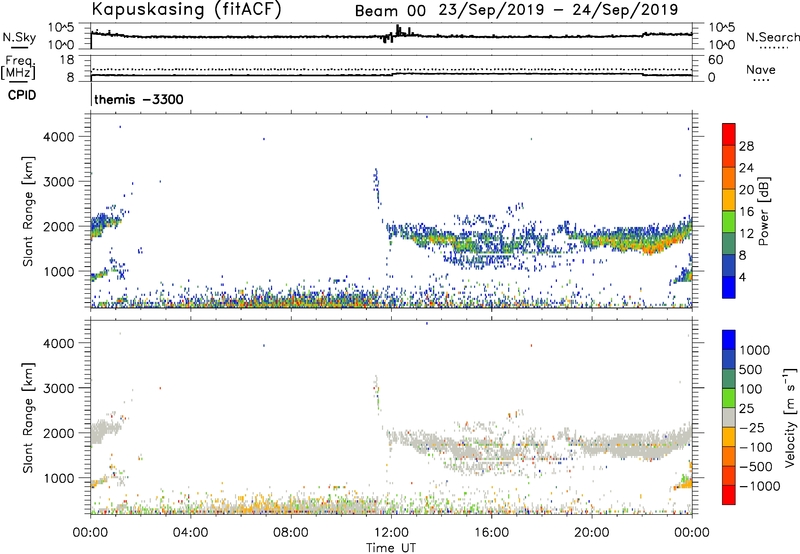Click the date range 23/Sep/2019 – 24/Sep/2019

(x=558, y=10)
